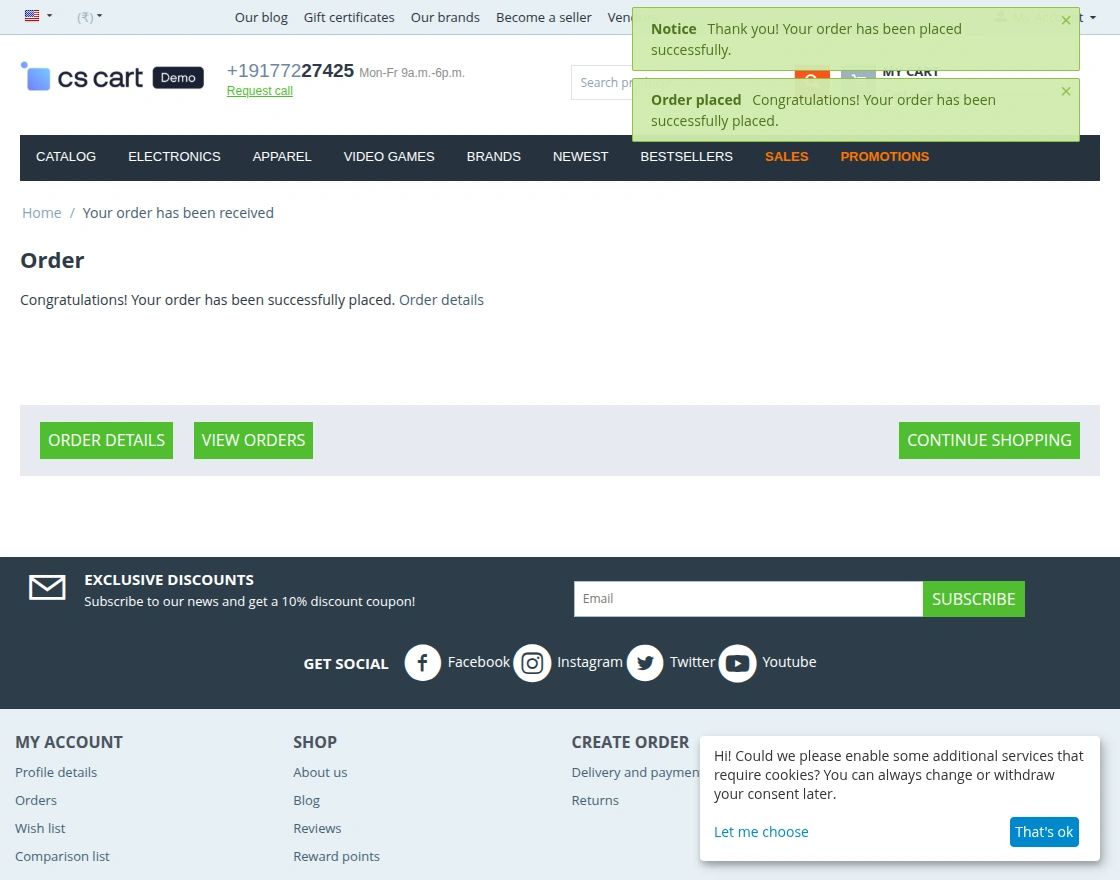Click the envelope discounts icon
This screenshot has height=880, width=1120.
pyautogui.click(x=47, y=587)
